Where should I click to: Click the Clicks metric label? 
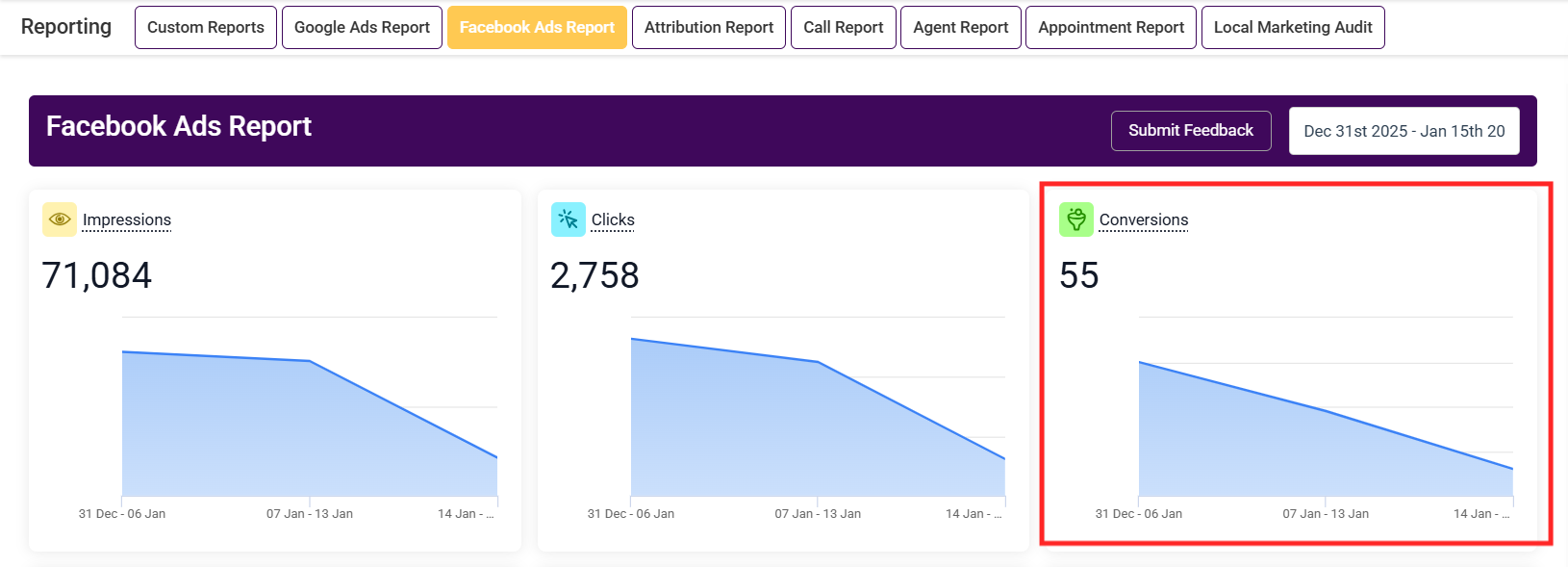click(613, 219)
